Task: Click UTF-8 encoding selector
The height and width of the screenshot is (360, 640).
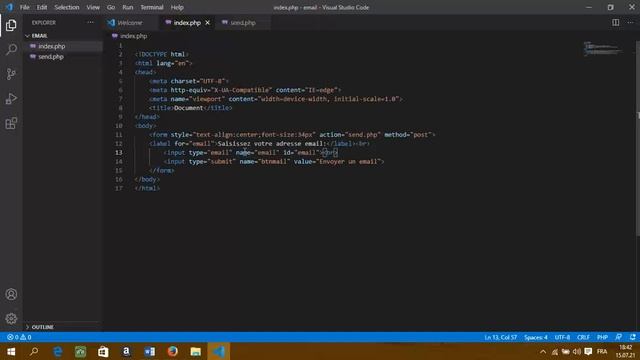Action: (x=562, y=337)
